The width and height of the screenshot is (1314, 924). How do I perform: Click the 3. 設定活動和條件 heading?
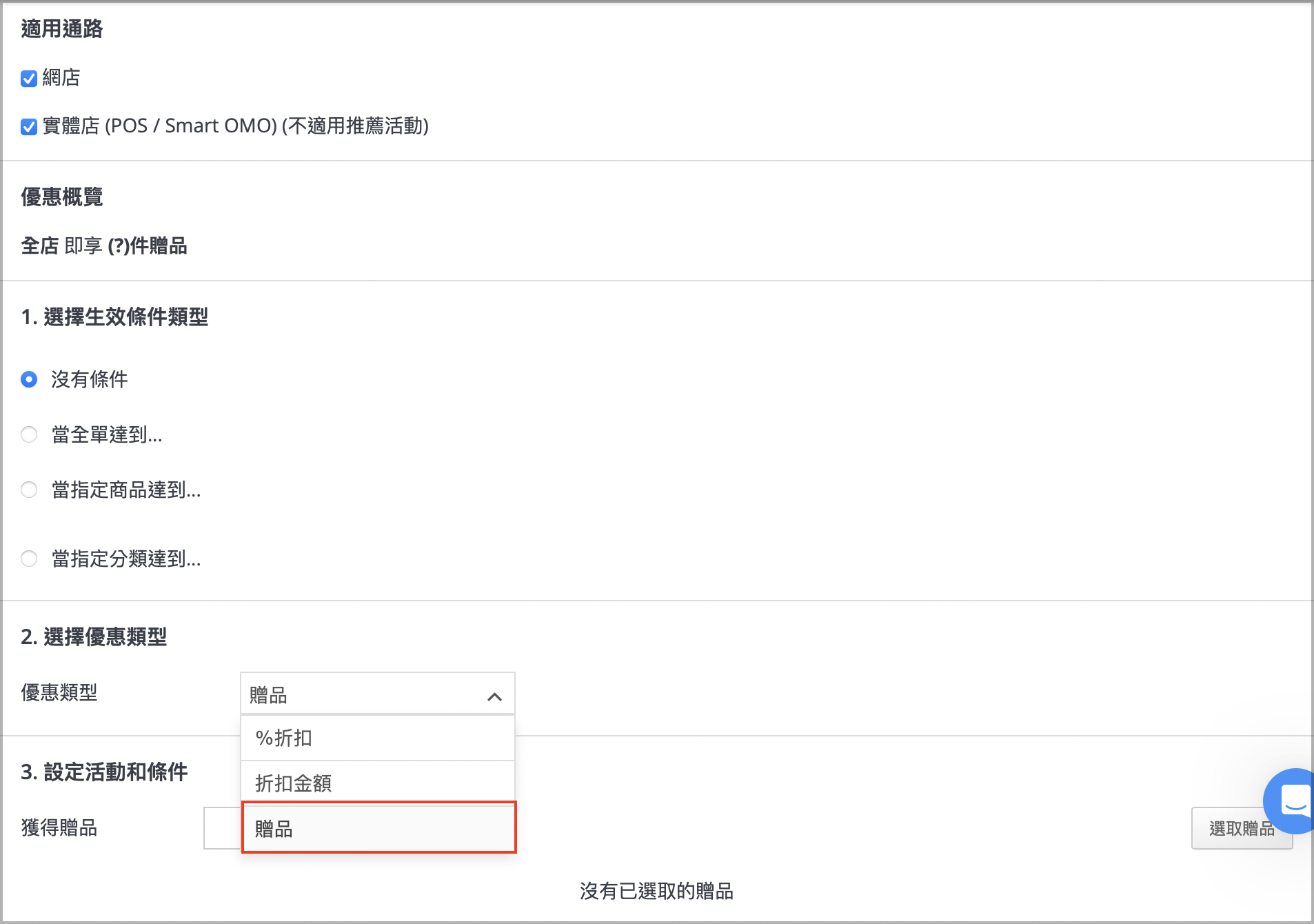click(104, 772)
